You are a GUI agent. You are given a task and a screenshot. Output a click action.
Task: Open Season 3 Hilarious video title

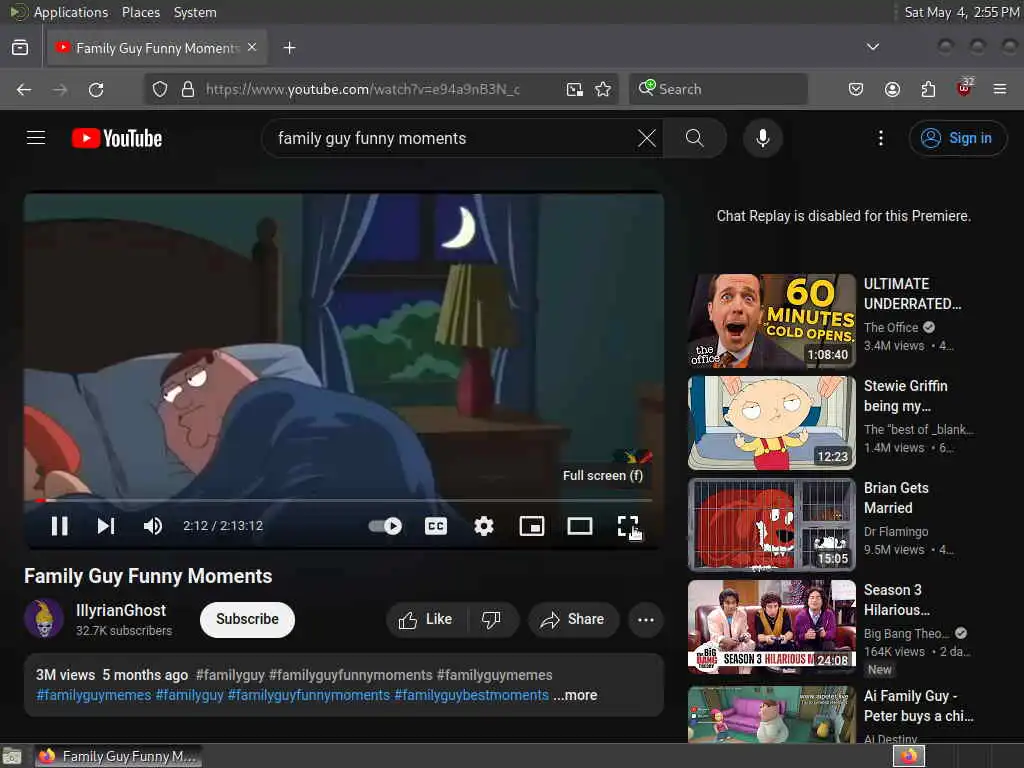[896, 600]
